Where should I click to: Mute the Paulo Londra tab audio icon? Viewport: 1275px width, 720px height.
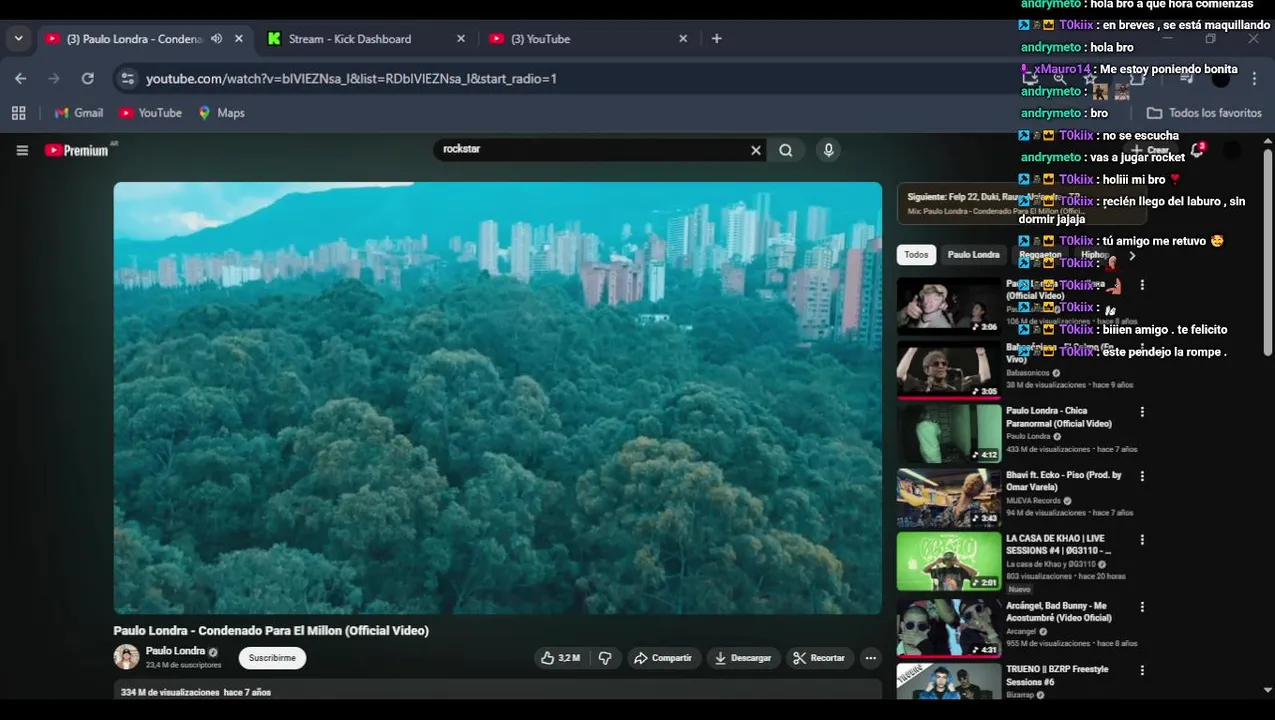point(216,39)
